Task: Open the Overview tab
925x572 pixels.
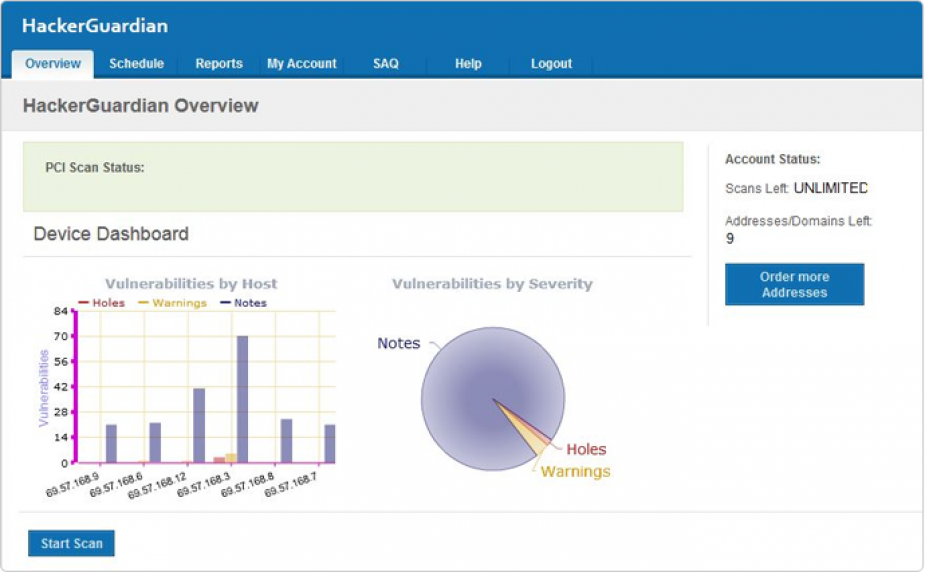Action: 53,64
